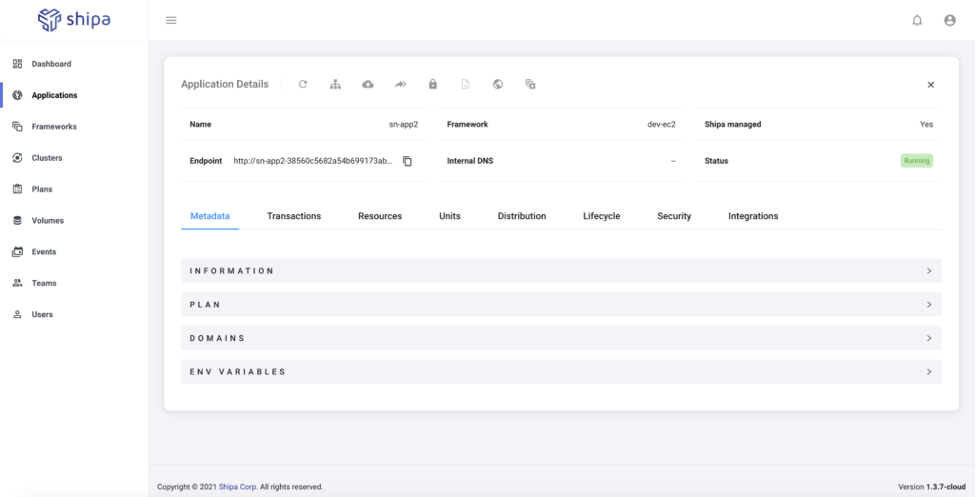Open the Security tab
The height and width of the screenshot is (497, 977).
[x=674, y=216]
